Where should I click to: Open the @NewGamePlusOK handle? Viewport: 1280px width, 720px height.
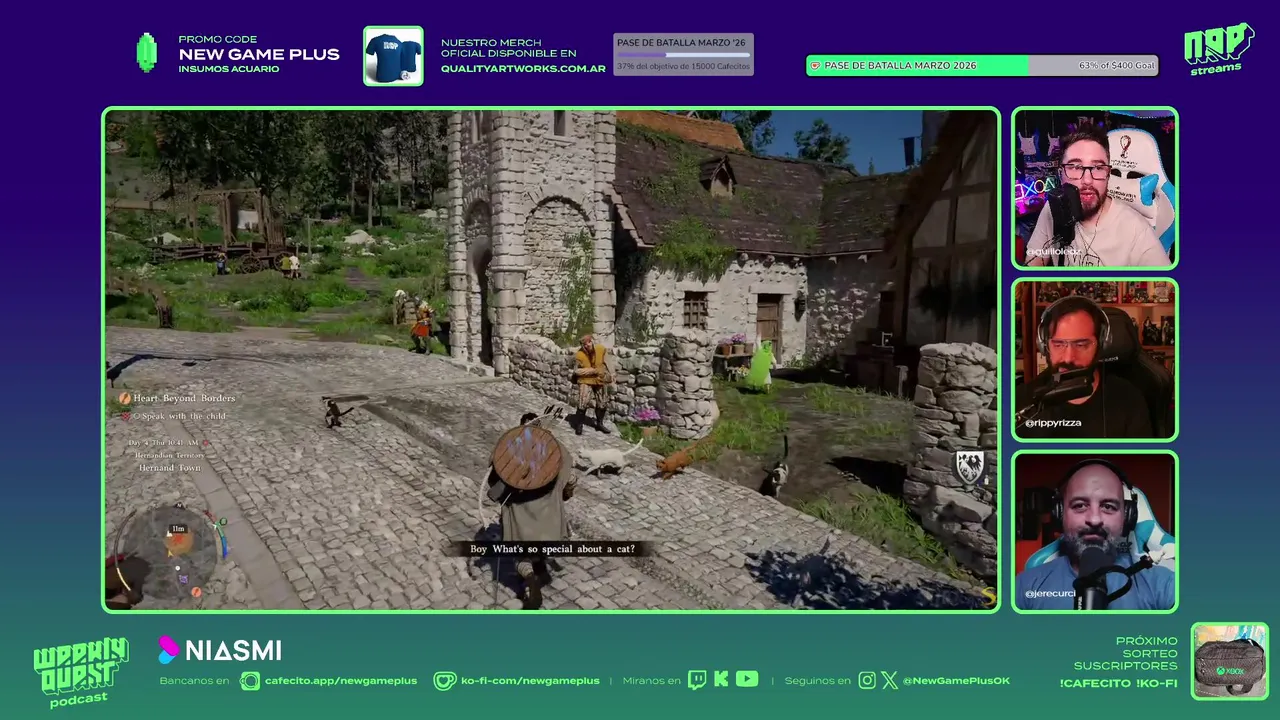(x=956, y=681)
